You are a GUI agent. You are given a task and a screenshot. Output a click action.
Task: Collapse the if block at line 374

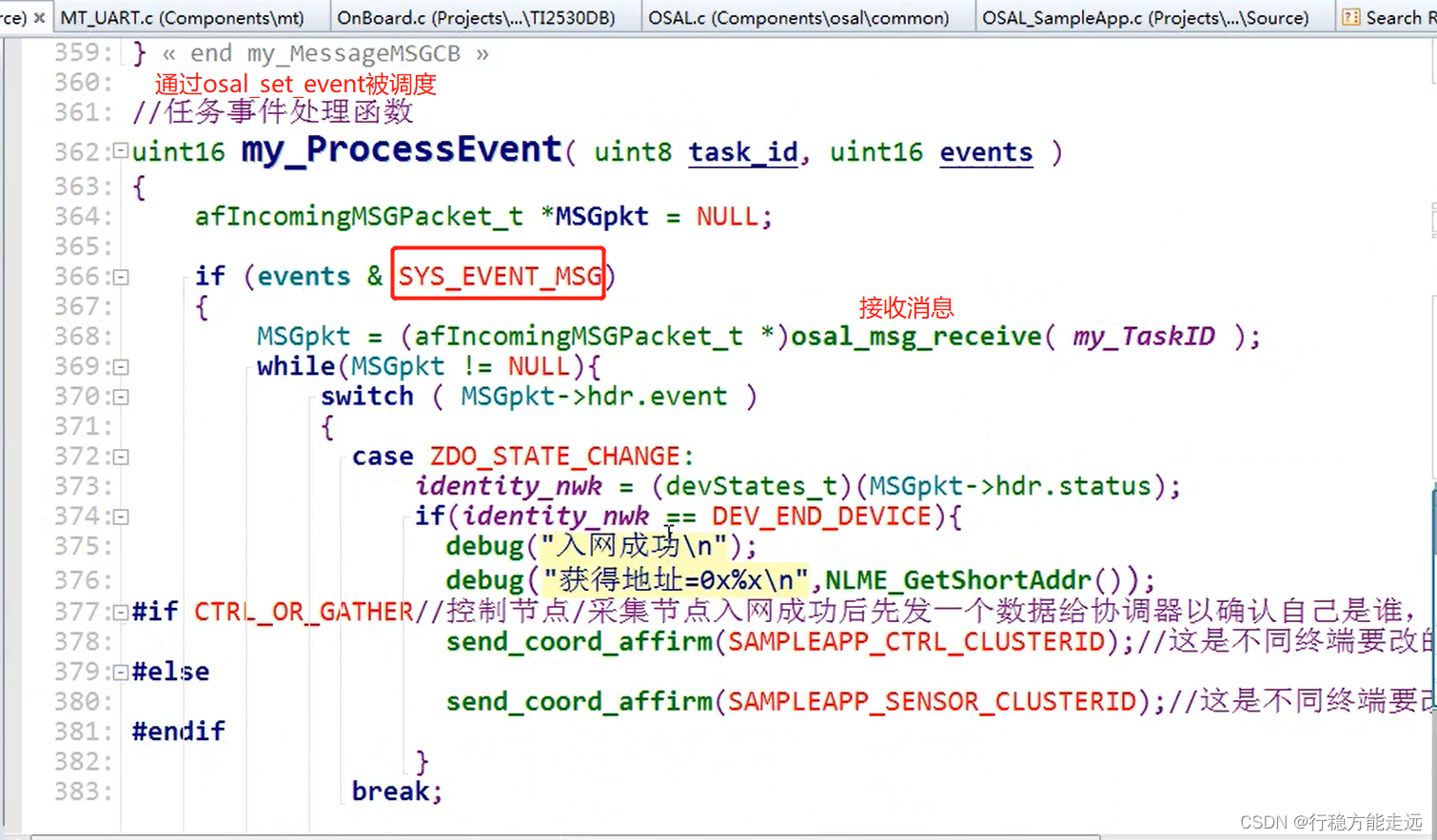[x=121, y=518]
